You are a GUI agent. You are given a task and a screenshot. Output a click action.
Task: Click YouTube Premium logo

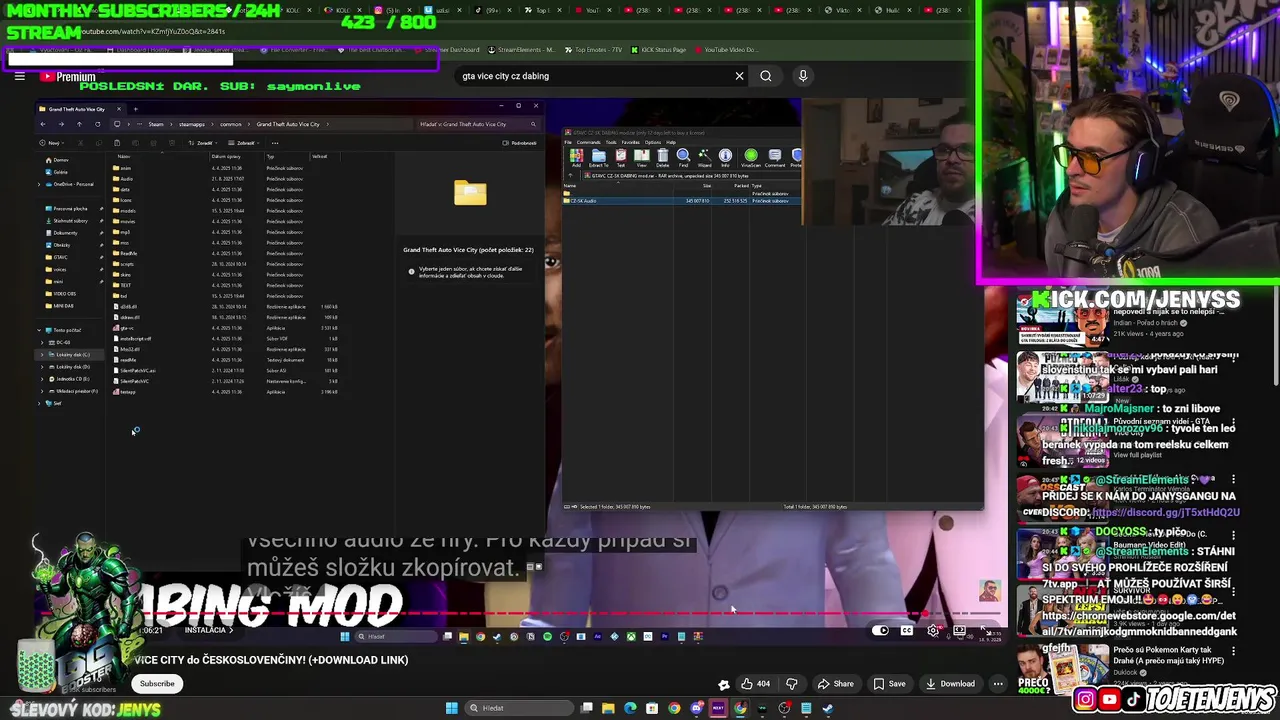(x=68, y=76)
